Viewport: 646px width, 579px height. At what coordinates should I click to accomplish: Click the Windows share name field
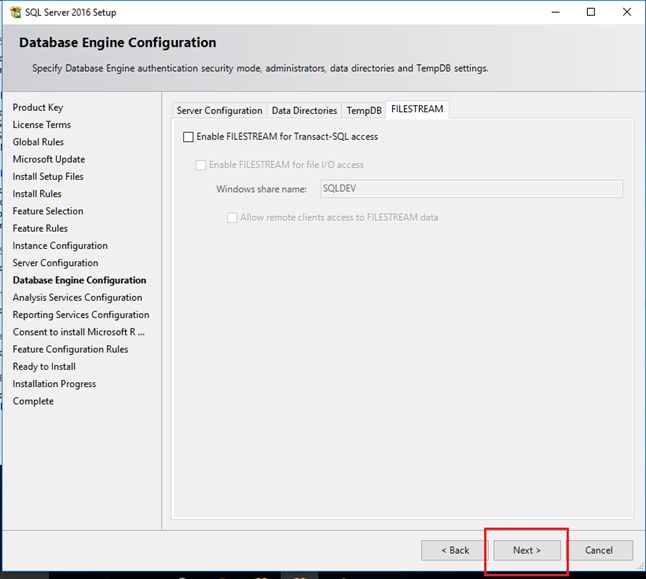click(471, 189)
